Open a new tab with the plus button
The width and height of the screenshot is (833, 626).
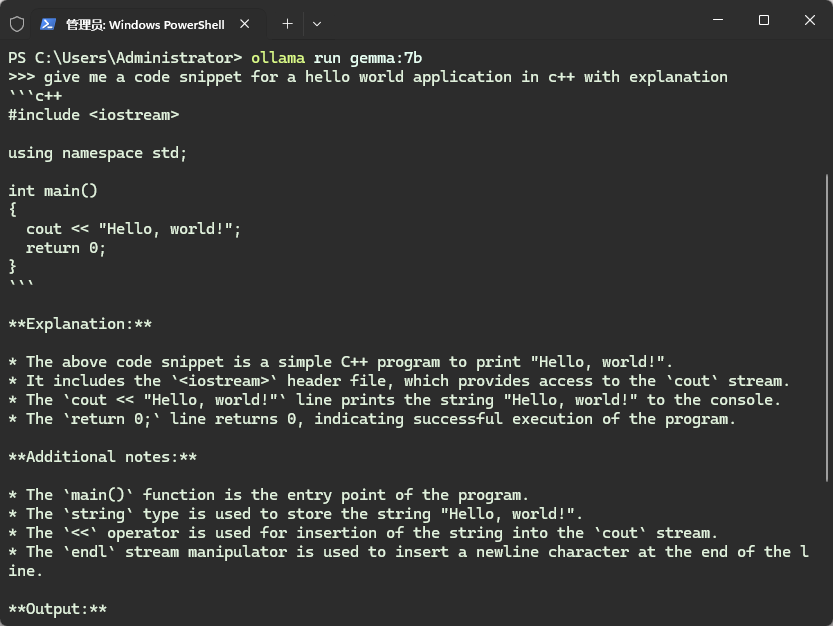click(x=287, y=23)
